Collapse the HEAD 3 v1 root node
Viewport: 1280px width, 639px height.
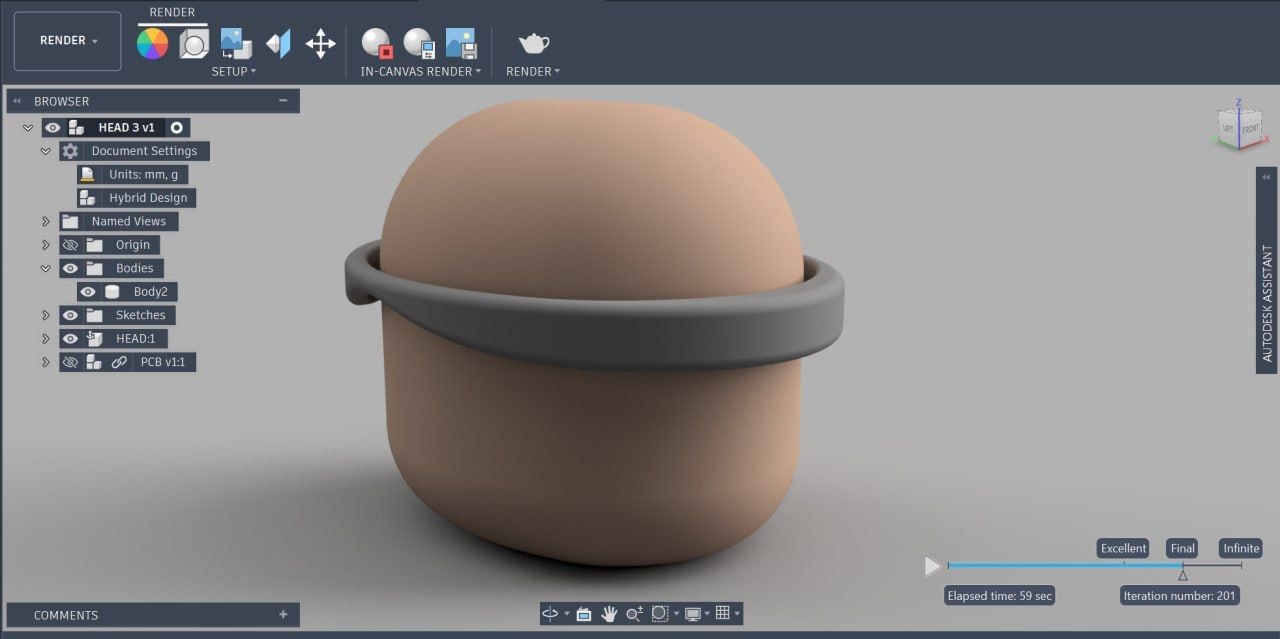28,128
